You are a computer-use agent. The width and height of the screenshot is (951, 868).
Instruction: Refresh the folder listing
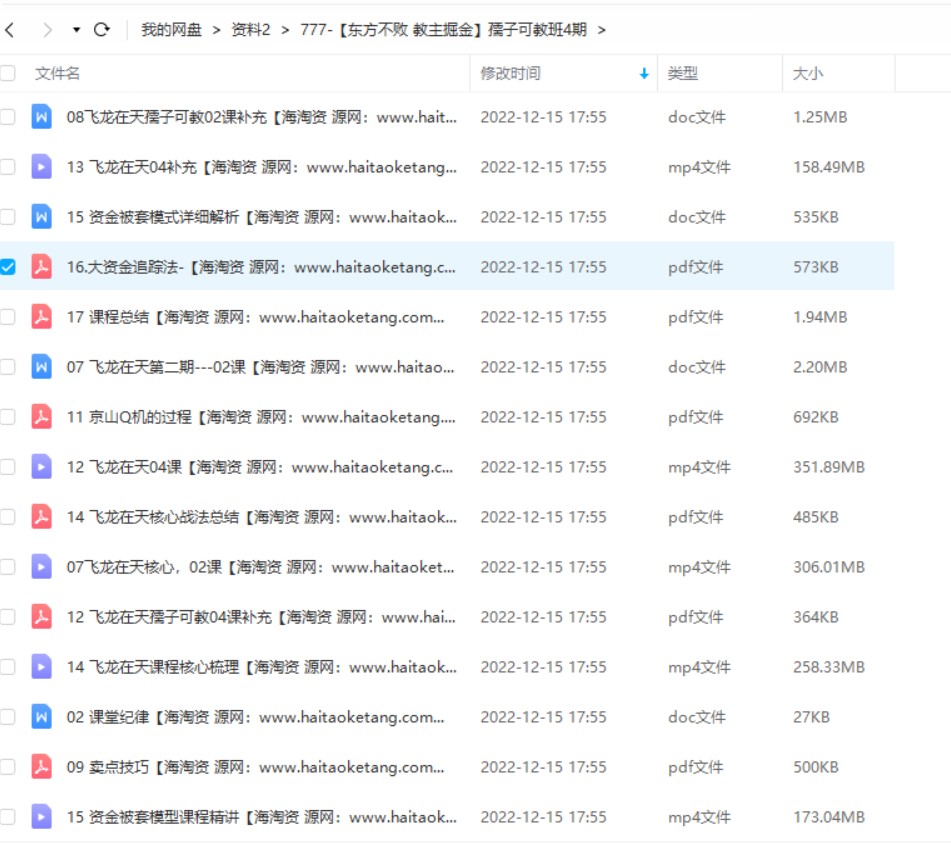tap(102, 29)
